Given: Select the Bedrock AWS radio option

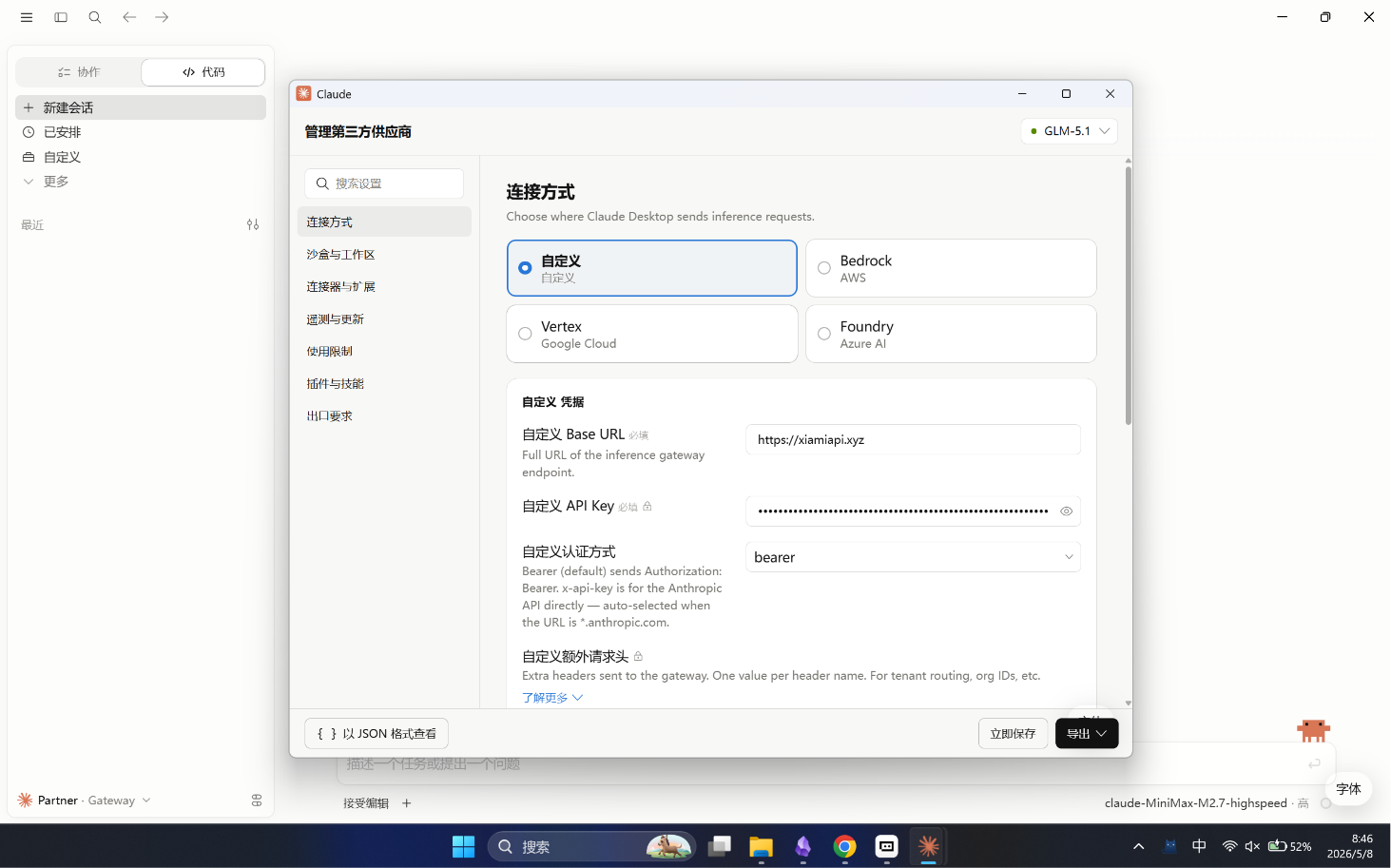Looking at the screenshot, I should (951, 268).
